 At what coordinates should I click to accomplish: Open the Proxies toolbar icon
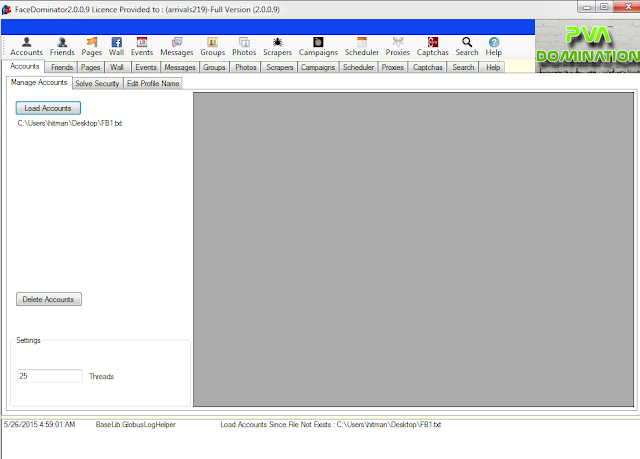pyautogui.click(x=398, y=47)
